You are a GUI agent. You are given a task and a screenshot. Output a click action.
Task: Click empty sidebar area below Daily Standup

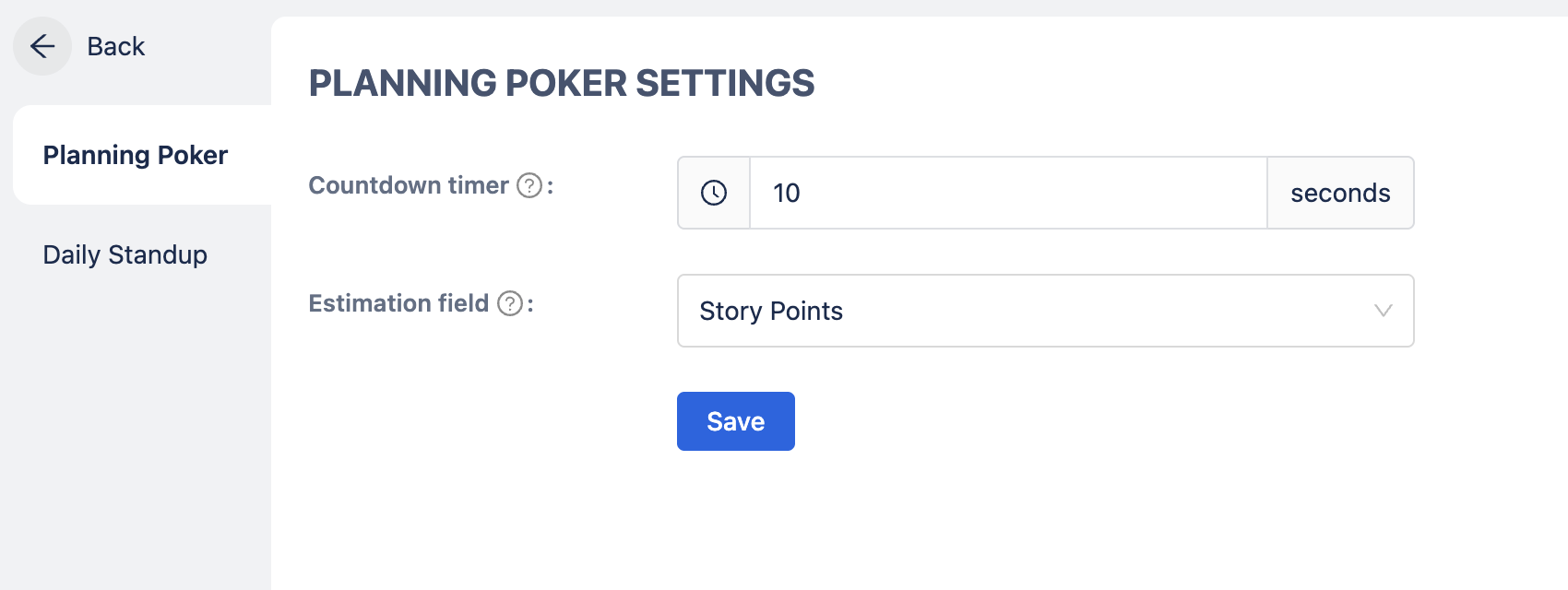(x=136, y=424)
